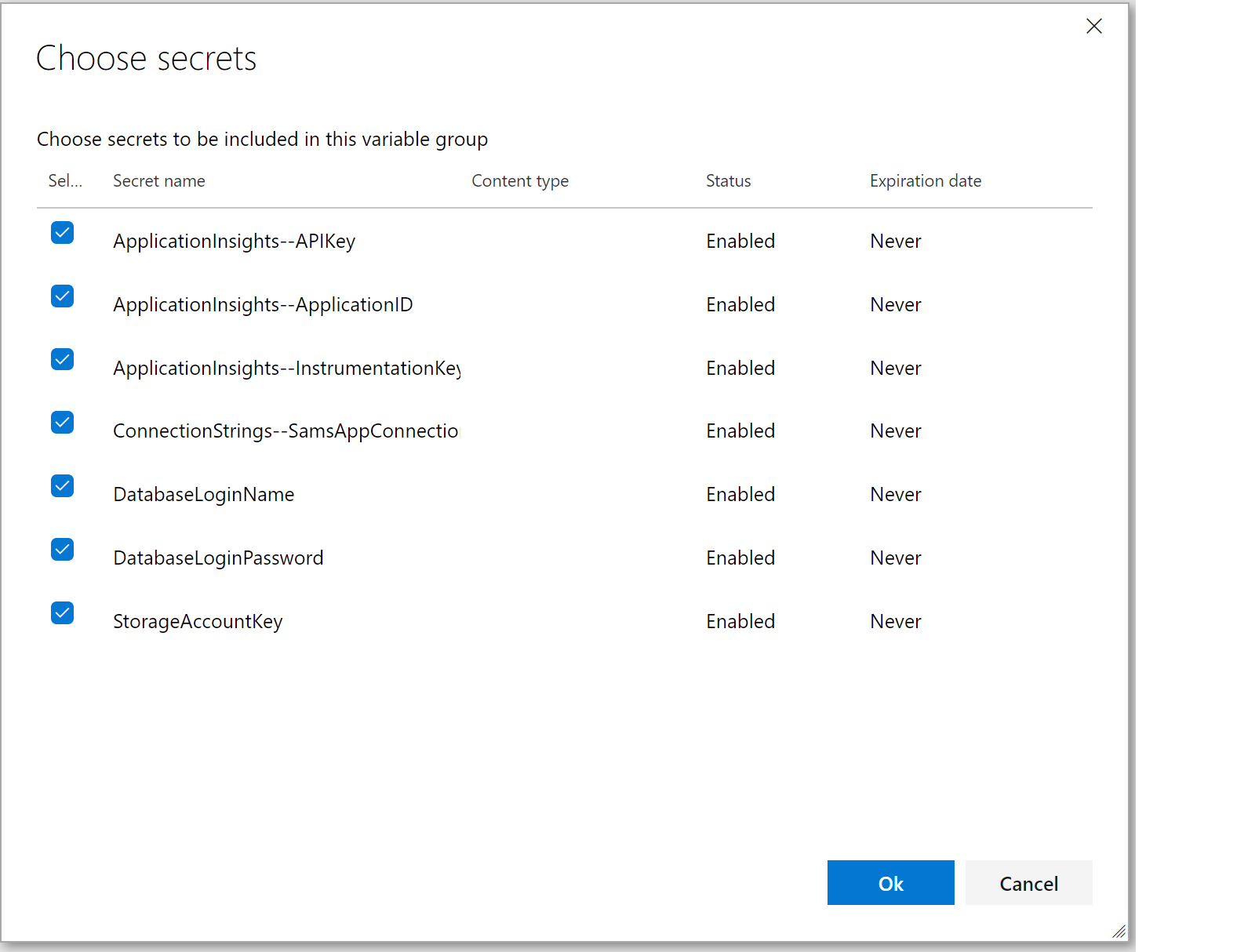Screen dimensions: 1255x952
Task: Uncheck the ApplicationInsights--APIKey checkbox
Action: tap(62, 233)
